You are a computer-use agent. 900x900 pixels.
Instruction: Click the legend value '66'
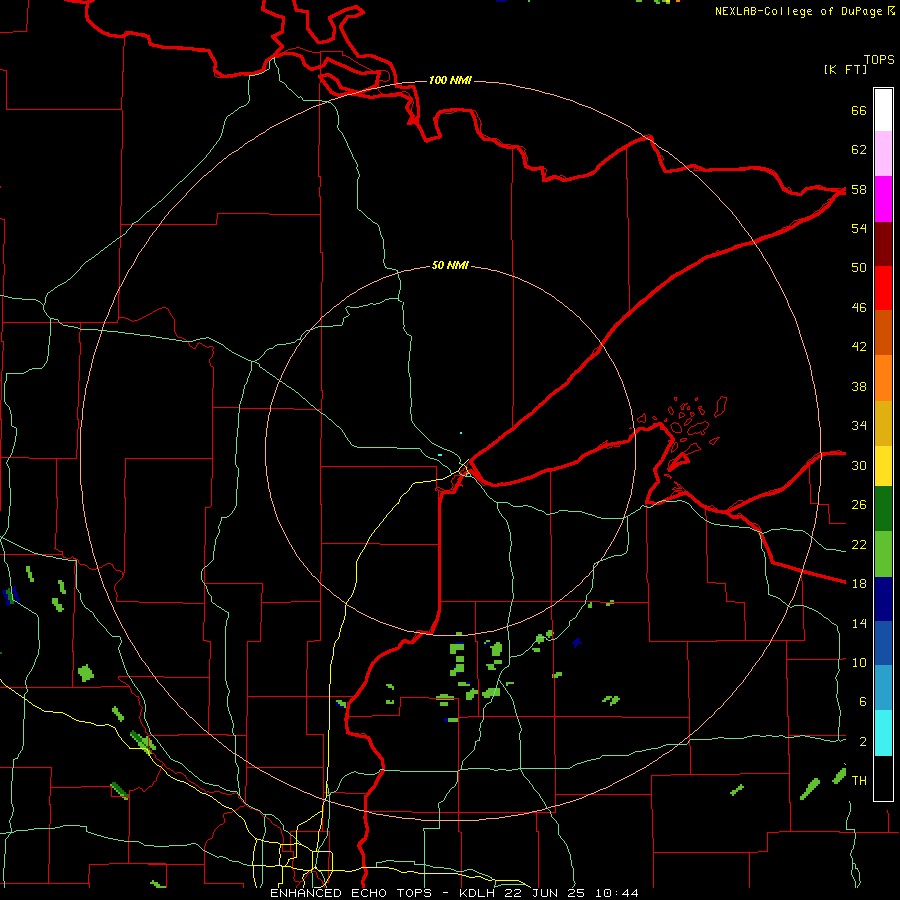click(859, 110)
